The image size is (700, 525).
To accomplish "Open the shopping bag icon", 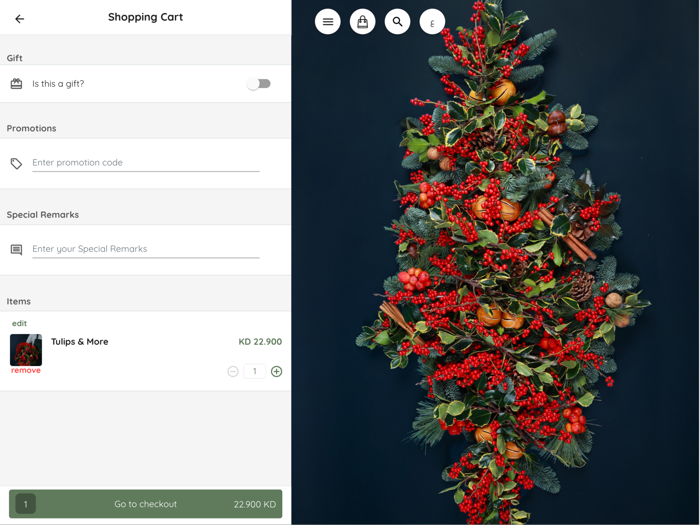I will pyautogui.click(x=362, y=21).
